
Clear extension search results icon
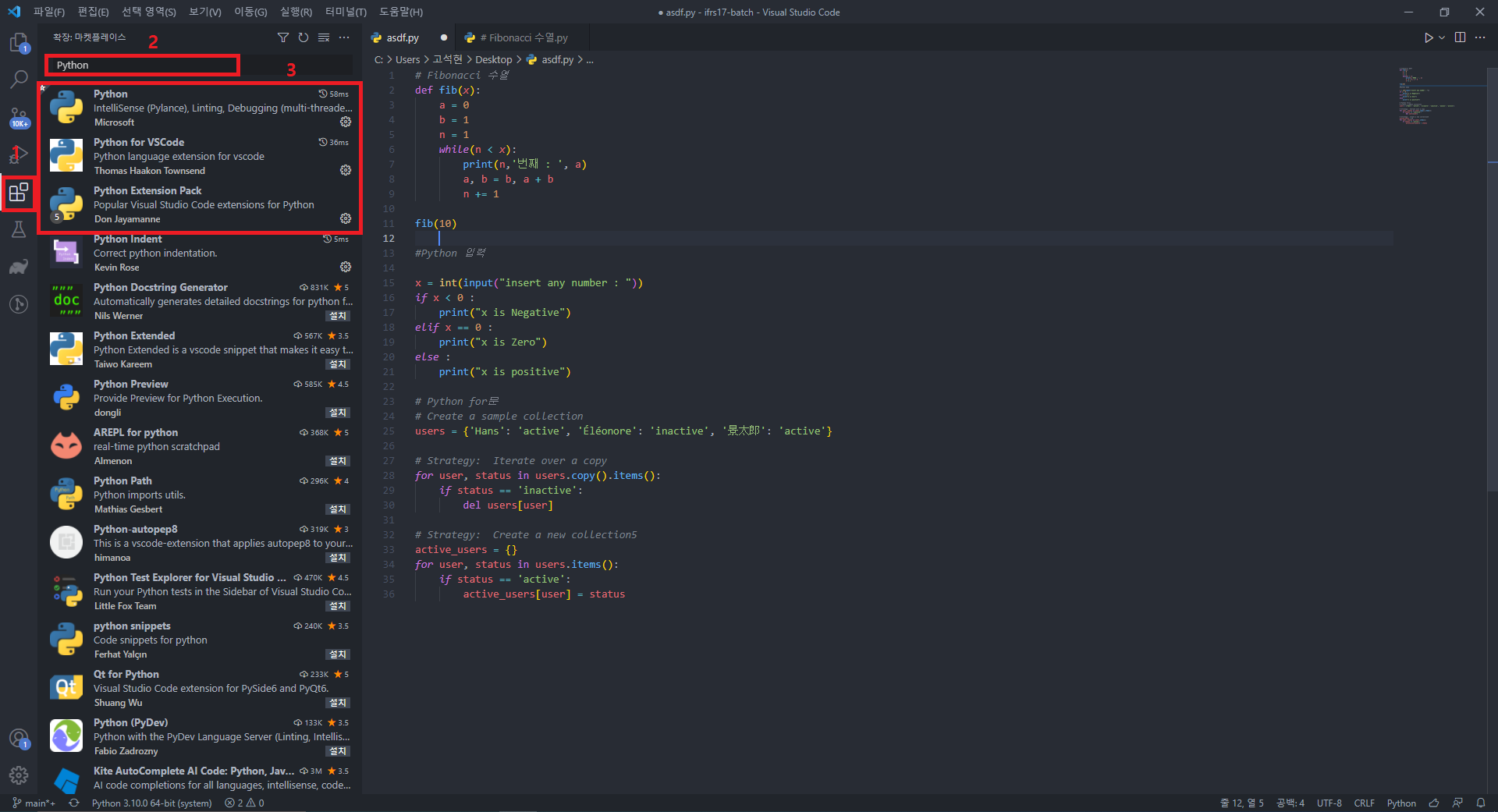pos(324,37)
